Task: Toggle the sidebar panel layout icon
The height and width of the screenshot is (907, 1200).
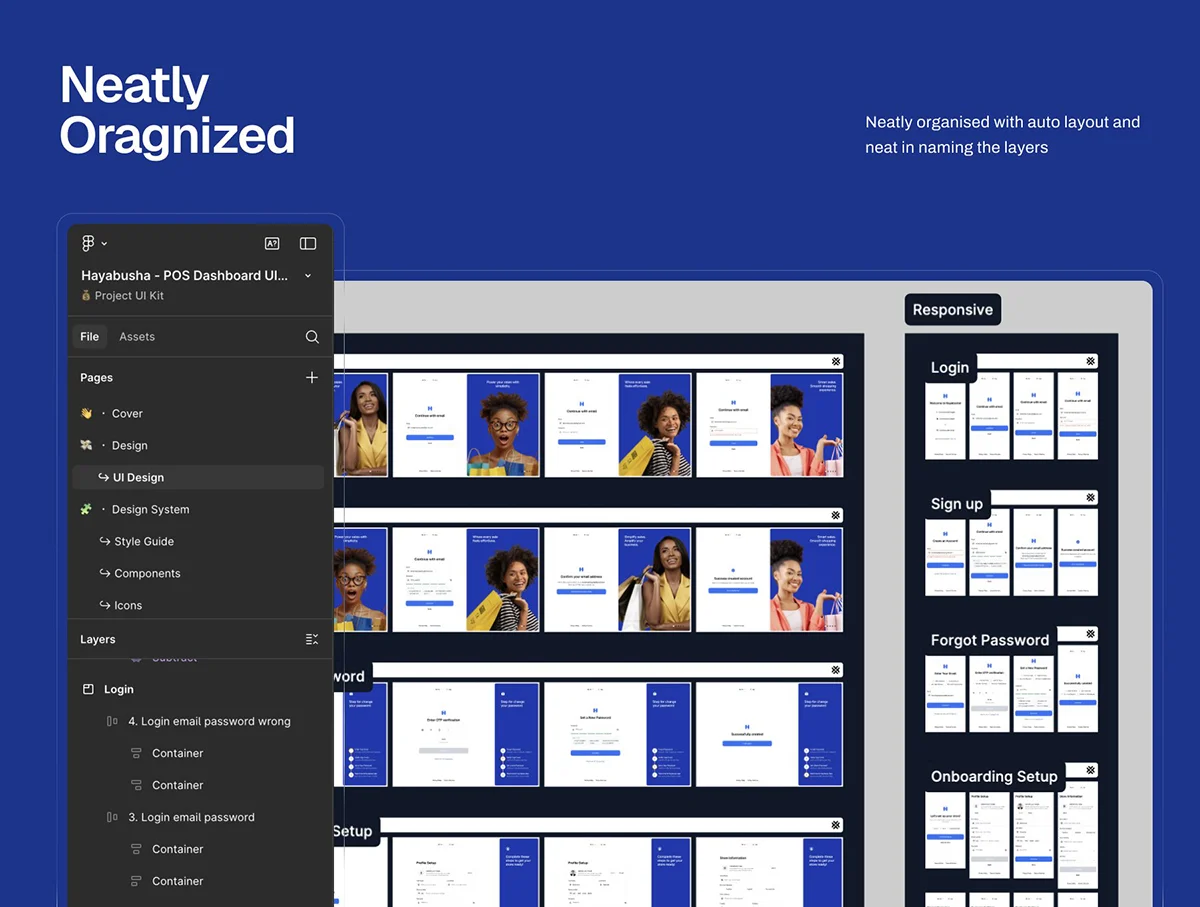Action: tap(308, 243)
